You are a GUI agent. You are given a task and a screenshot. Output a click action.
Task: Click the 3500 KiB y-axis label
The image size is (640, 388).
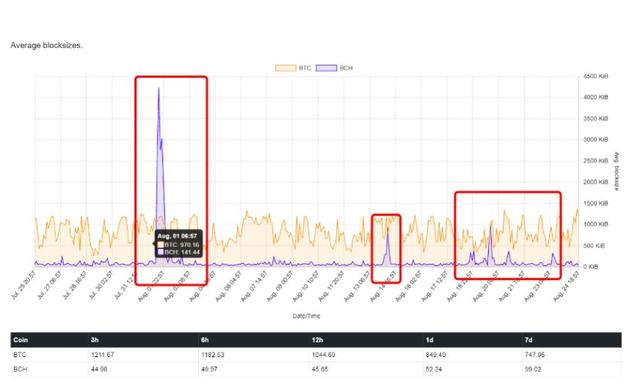(x=596, y=119)
